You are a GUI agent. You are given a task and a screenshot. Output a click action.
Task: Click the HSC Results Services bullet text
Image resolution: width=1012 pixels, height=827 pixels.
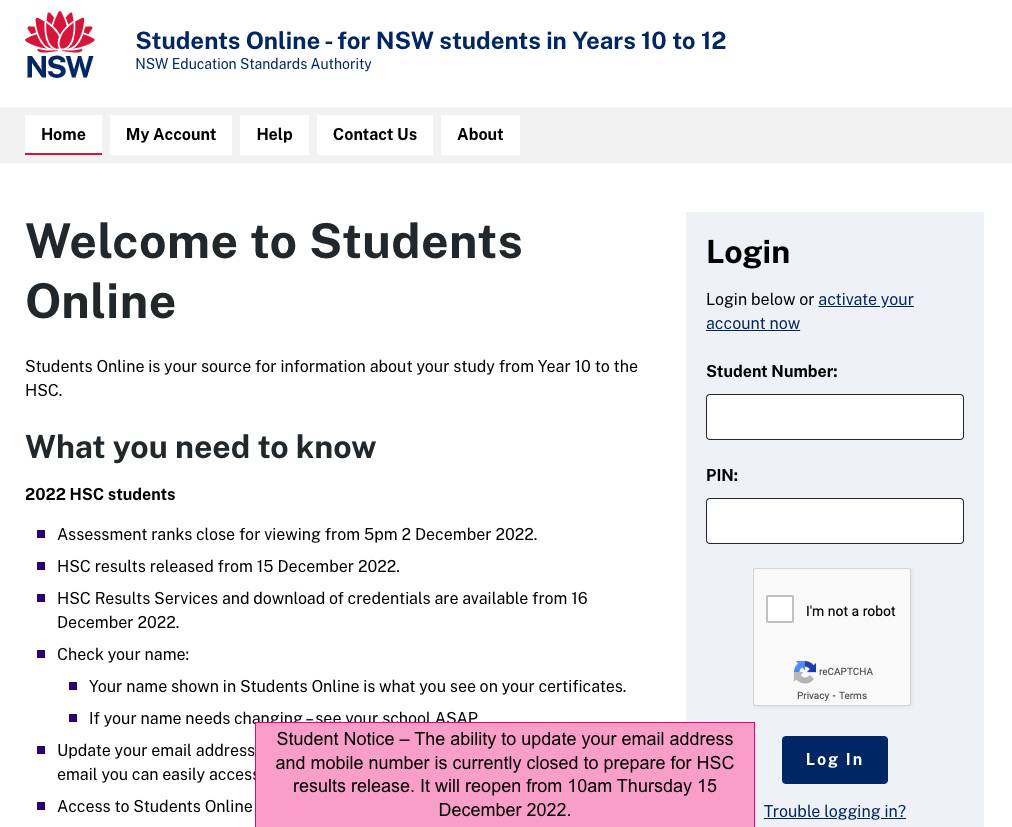click(322, 610)
